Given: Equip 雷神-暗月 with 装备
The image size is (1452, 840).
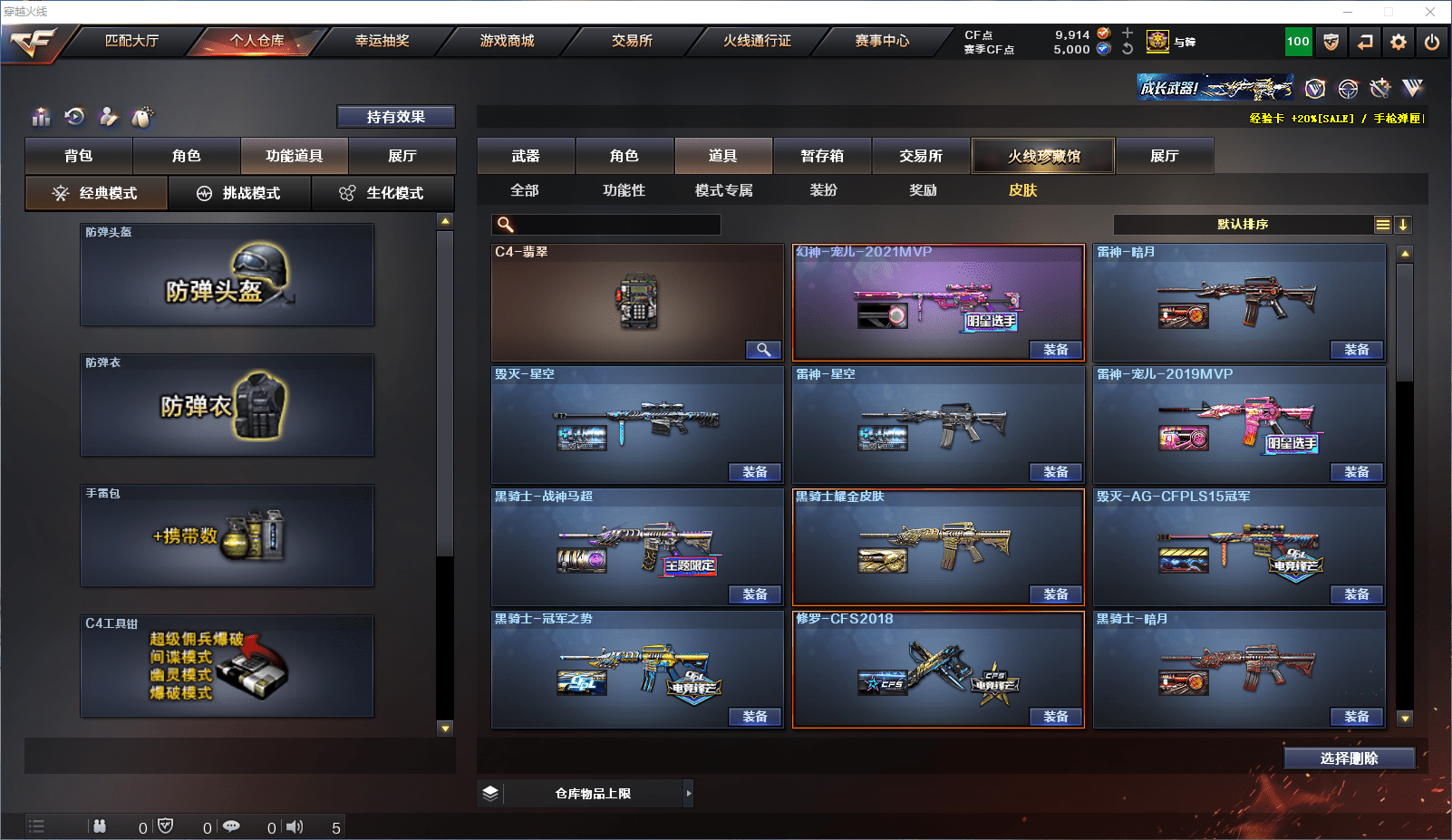Looking at the screenshot, I should click(1357, 350).
